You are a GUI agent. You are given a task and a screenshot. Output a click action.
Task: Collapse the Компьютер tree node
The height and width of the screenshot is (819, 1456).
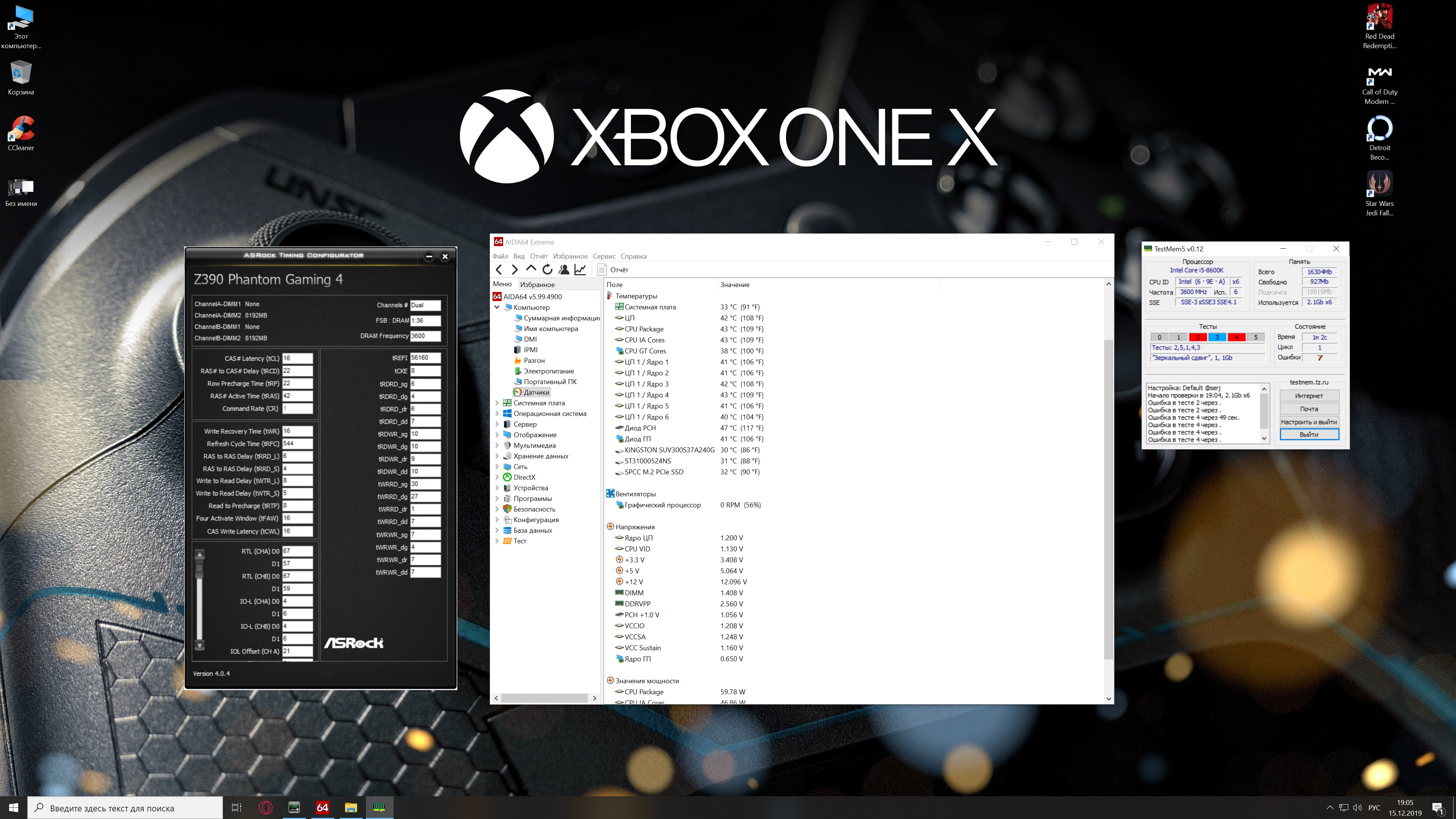[497, 308]
